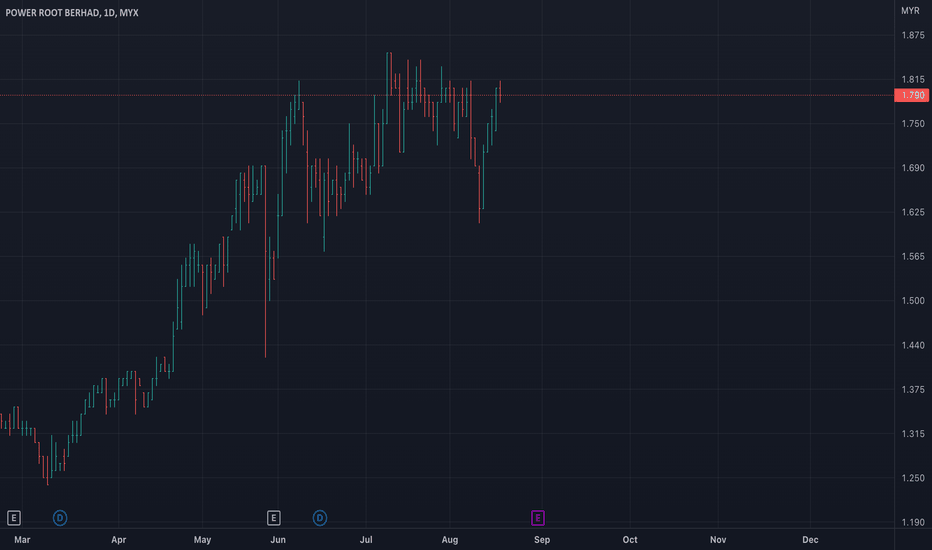Viewport: 932px width, 550px height.
Task: Click the earnings E marker near June
Action: 273,518
